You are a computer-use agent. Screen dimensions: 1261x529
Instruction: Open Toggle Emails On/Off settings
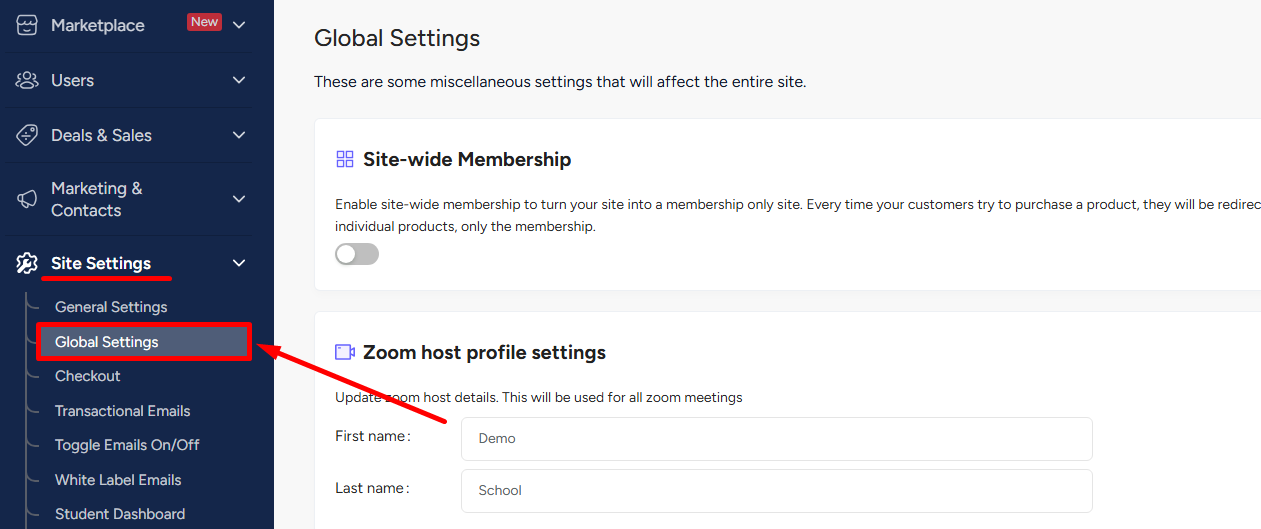point(127,445)
